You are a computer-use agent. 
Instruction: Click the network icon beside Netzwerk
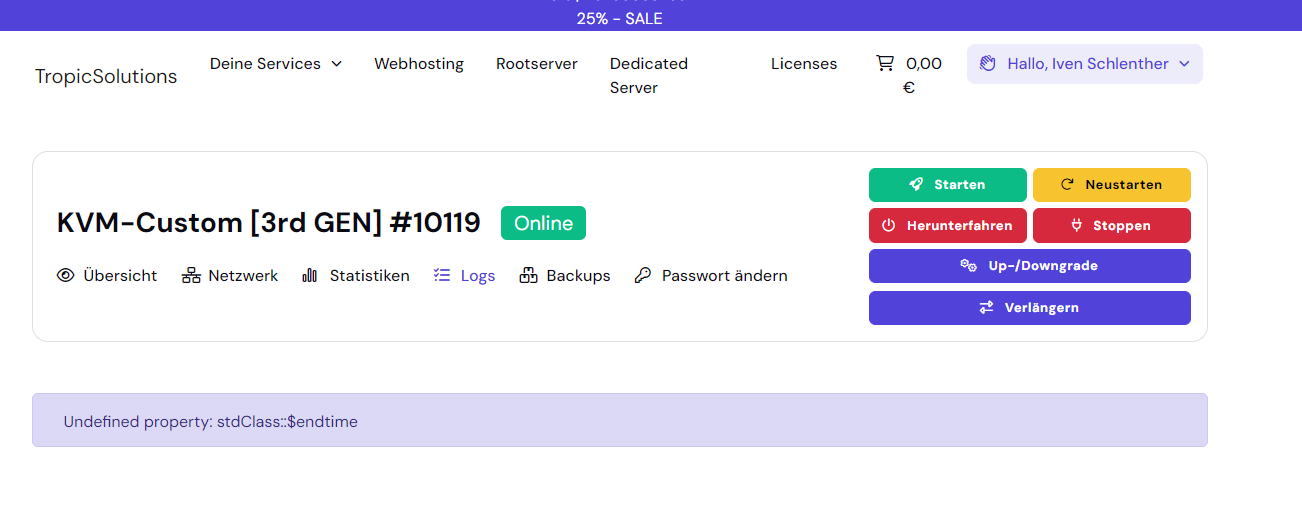coord(191,276)
